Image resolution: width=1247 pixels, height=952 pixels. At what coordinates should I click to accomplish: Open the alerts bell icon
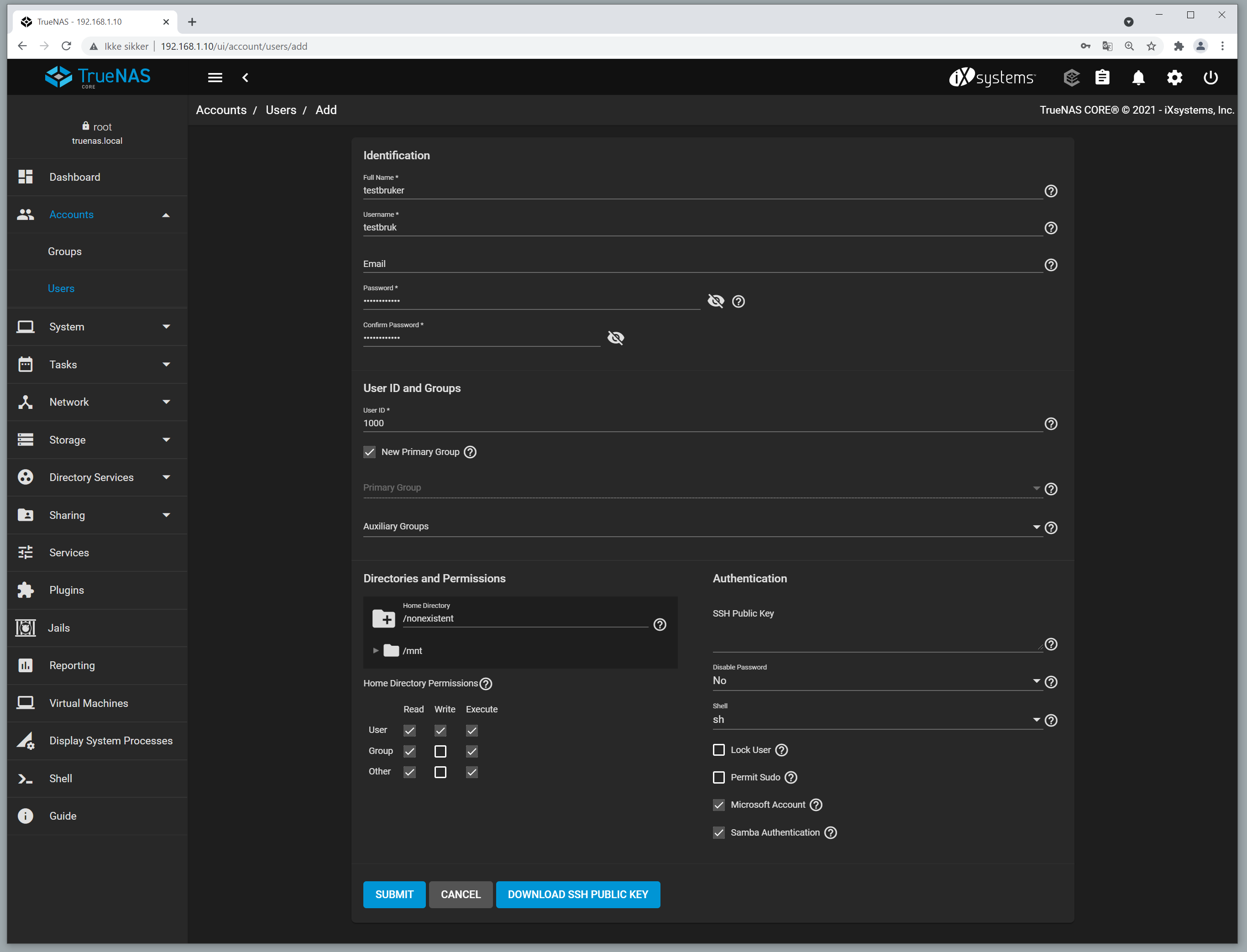[x=1137, y=78]
